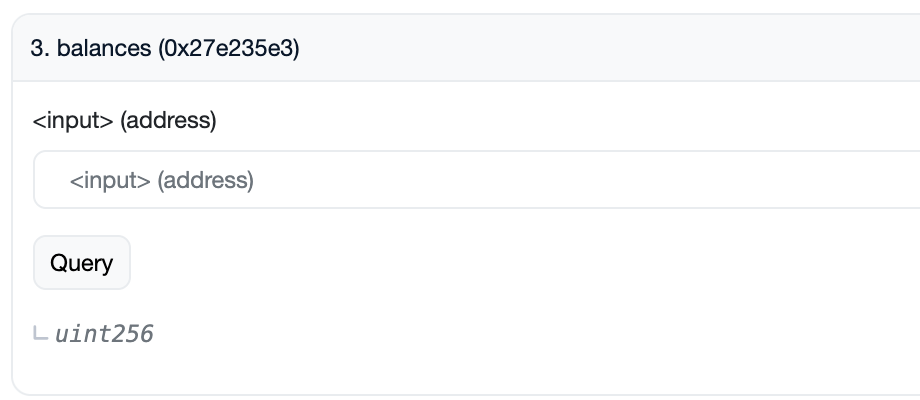Click the right end of the address input
This screenshot has width=920, height=400.
point(890,181)
